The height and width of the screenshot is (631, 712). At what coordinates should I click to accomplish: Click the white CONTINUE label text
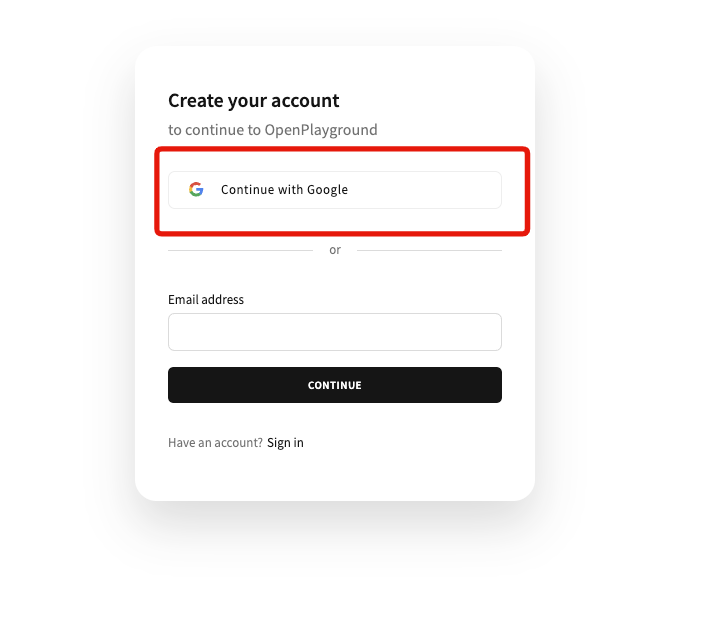(335, 385)
